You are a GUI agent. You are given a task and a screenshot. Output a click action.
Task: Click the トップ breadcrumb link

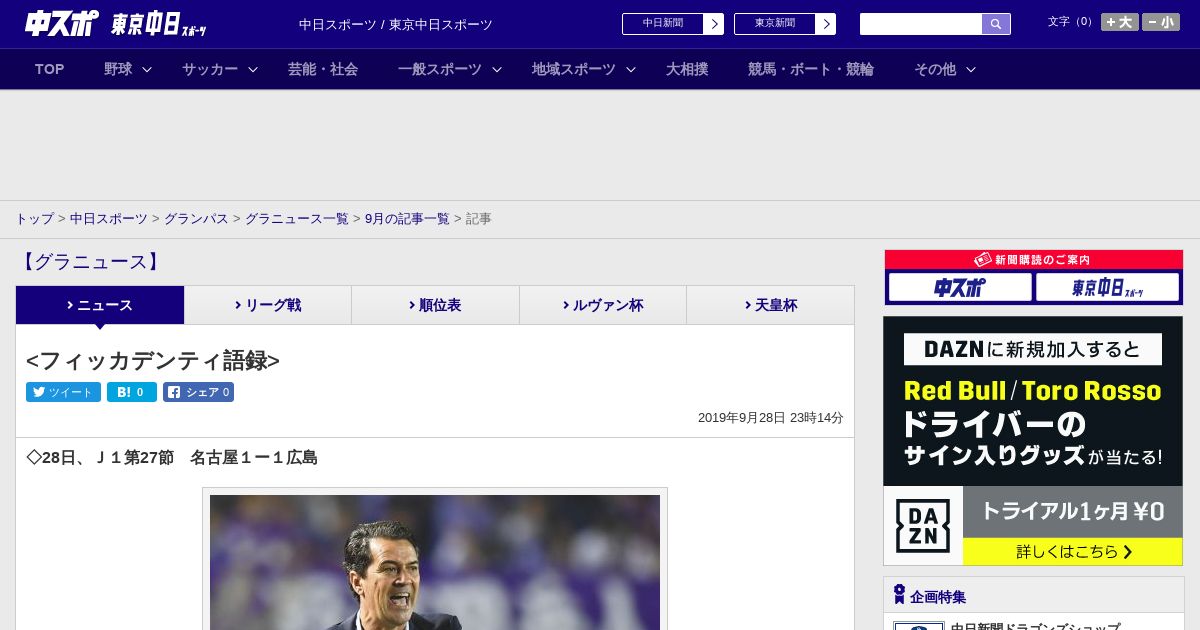click(34, 218)
